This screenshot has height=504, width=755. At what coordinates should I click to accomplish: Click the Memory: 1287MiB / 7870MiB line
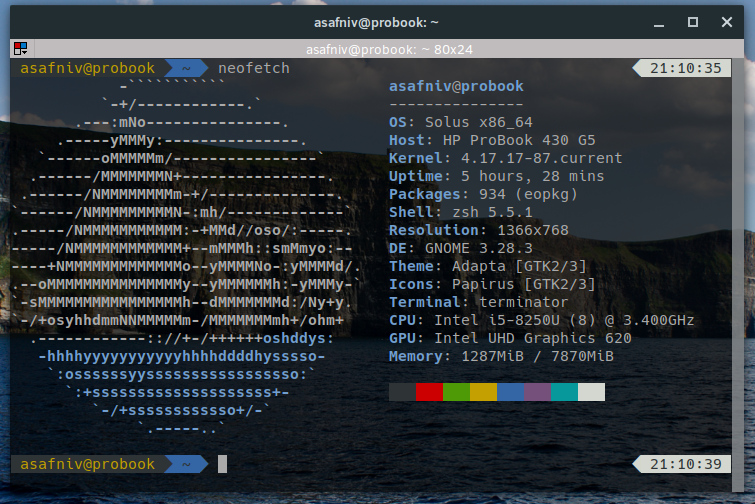click(501, 356)
